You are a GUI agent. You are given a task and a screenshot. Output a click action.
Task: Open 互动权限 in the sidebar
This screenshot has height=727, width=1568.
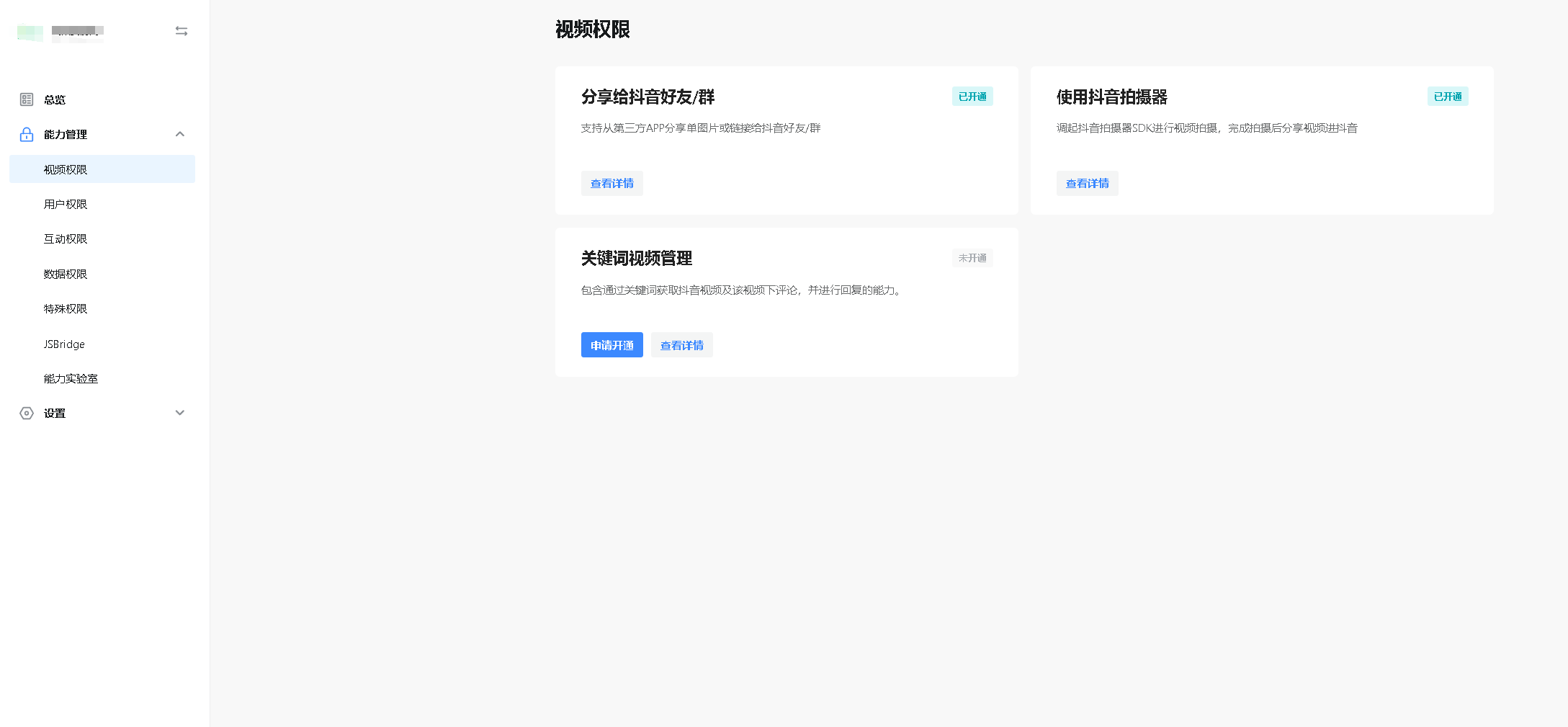(x=66, y=238)
